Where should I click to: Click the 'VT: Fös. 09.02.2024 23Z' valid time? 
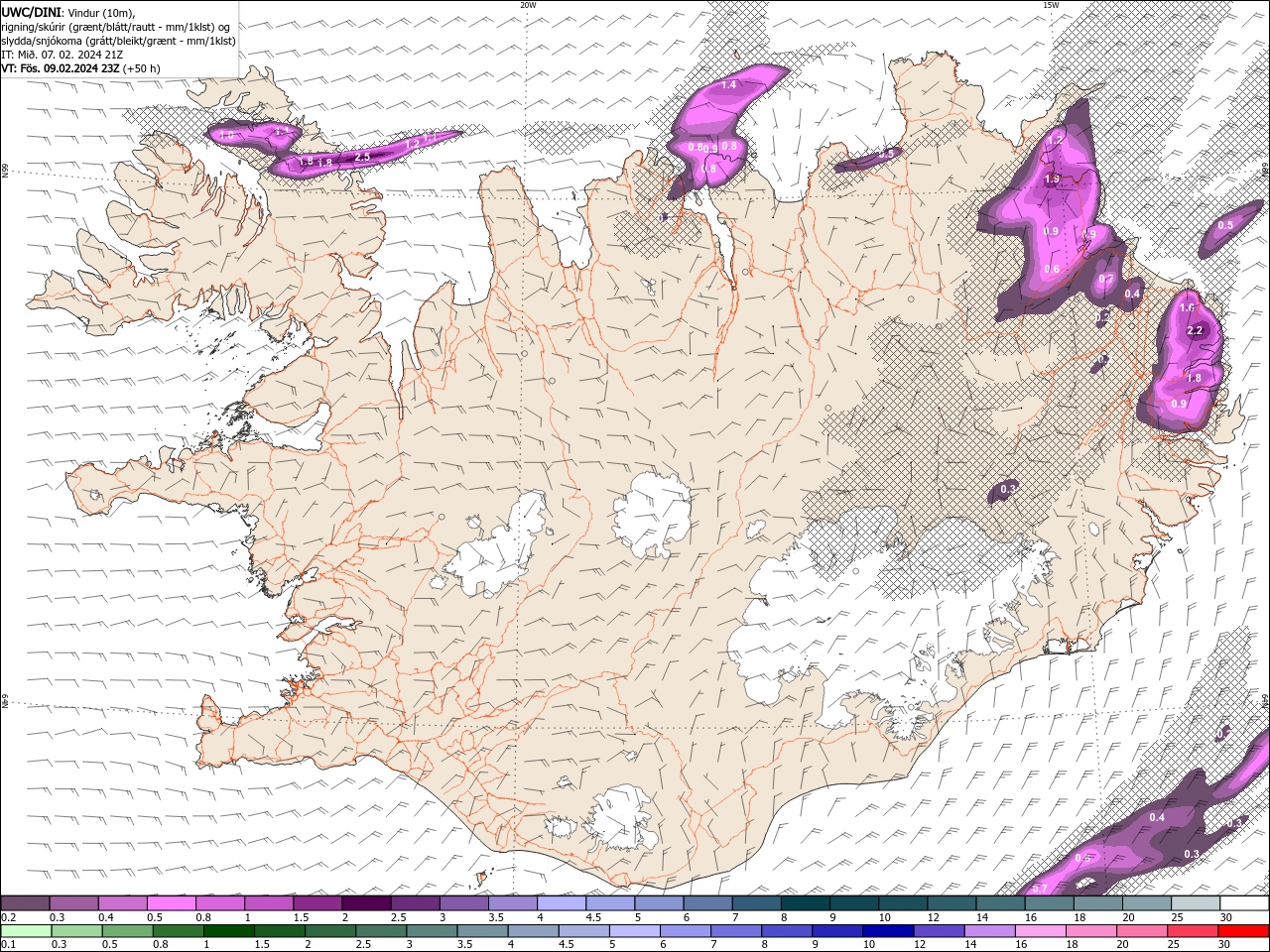click(61, 68)
